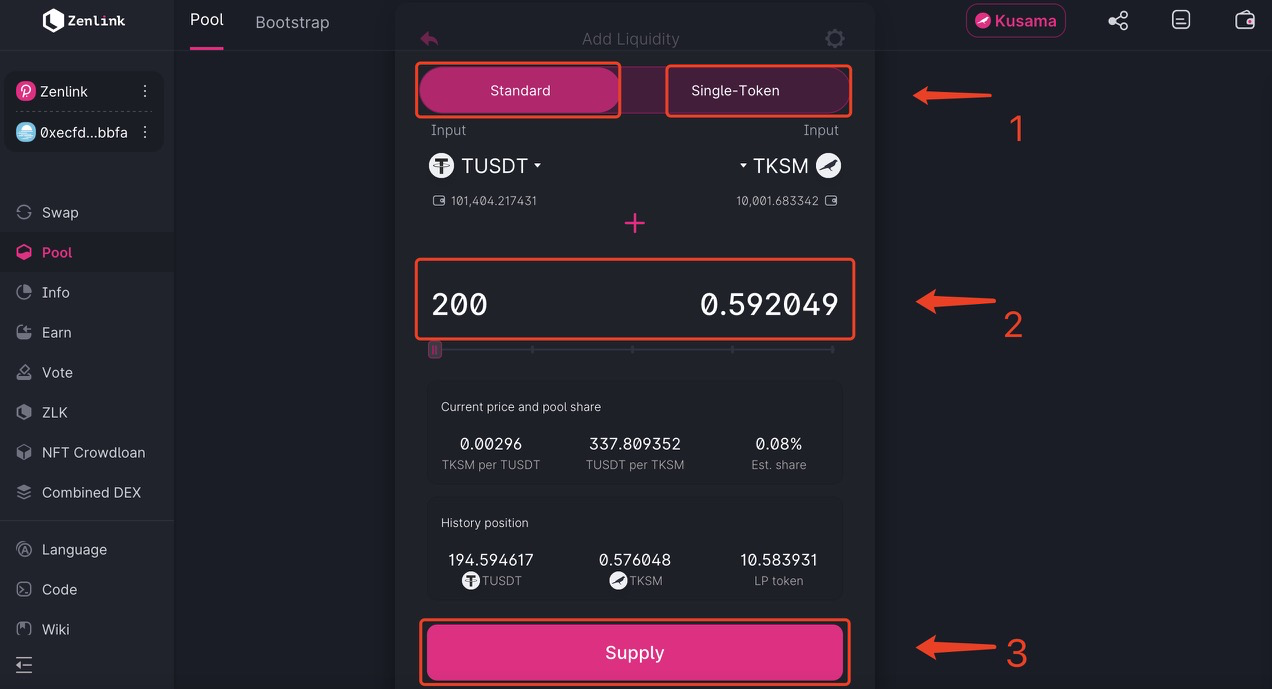Switch to the Bootstrap tab

pyautogui.click(x=292, y=22)
